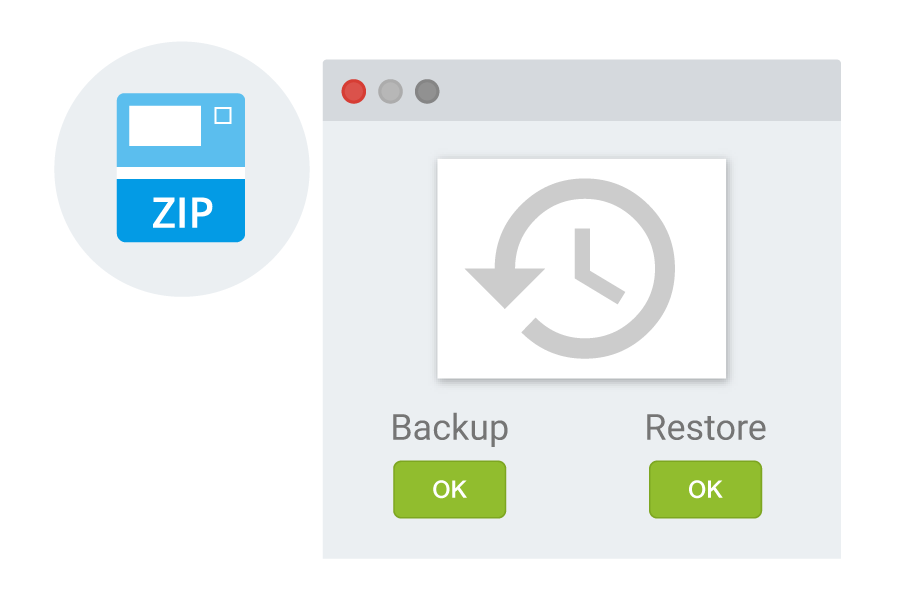This screenshot has height=600, width=900.
Task: Click empty space between the two OK buttons
Action: (x=577, y=489)
